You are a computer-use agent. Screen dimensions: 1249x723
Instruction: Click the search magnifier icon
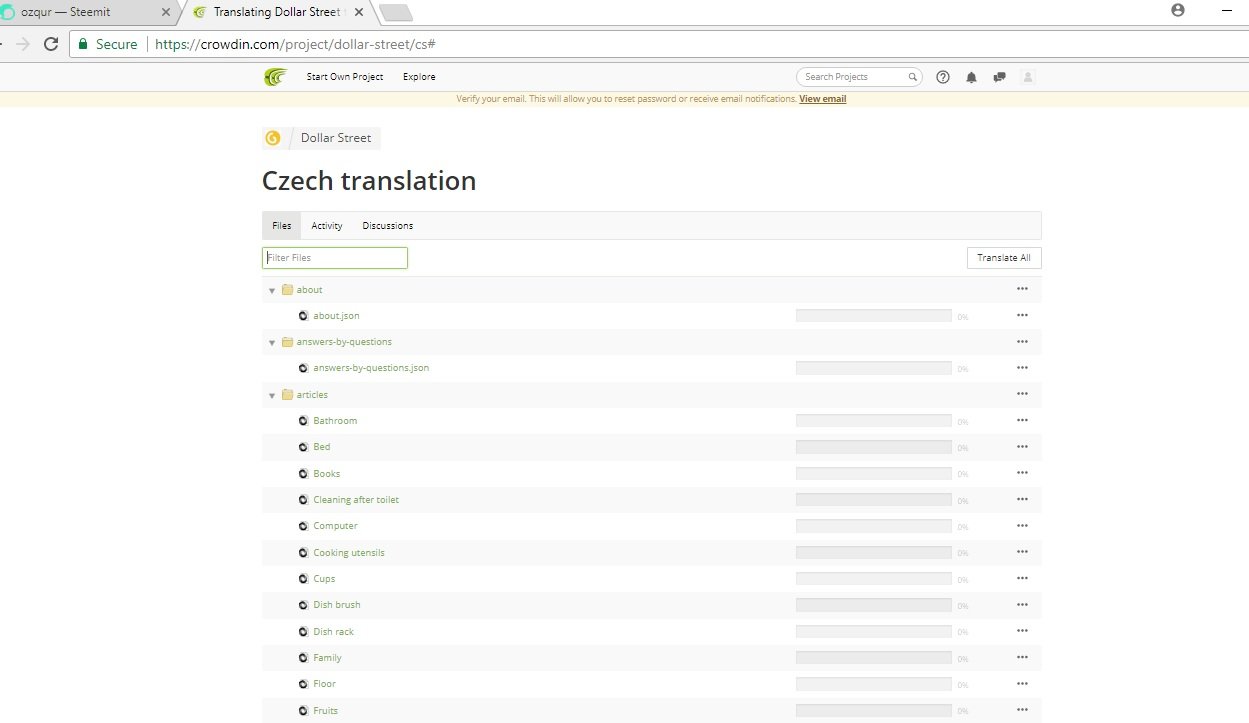coord(913,77)
